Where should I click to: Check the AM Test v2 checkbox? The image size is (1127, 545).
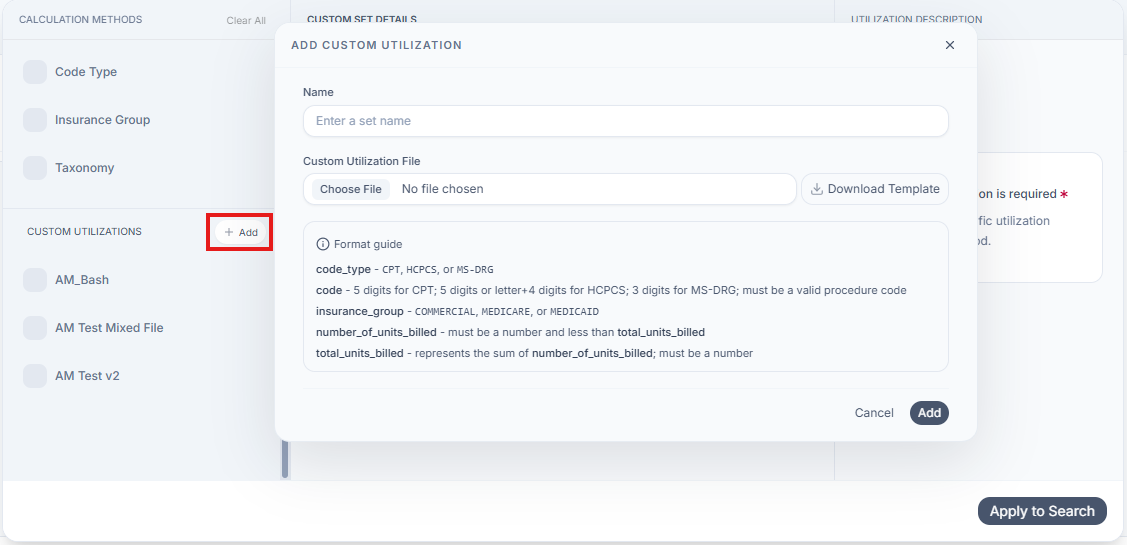point(34,375)
